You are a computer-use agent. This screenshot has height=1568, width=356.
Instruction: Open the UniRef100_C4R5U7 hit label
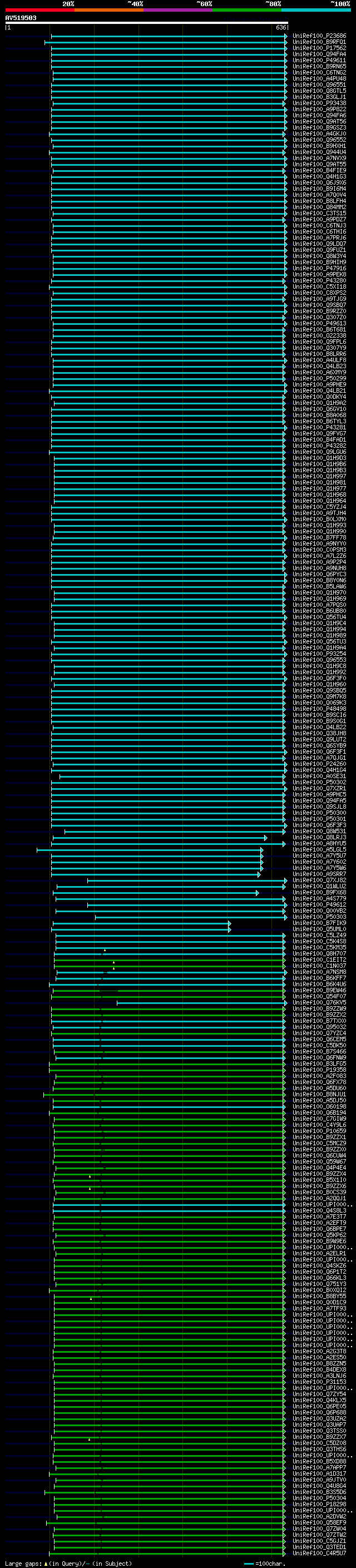pos(319,1554)
